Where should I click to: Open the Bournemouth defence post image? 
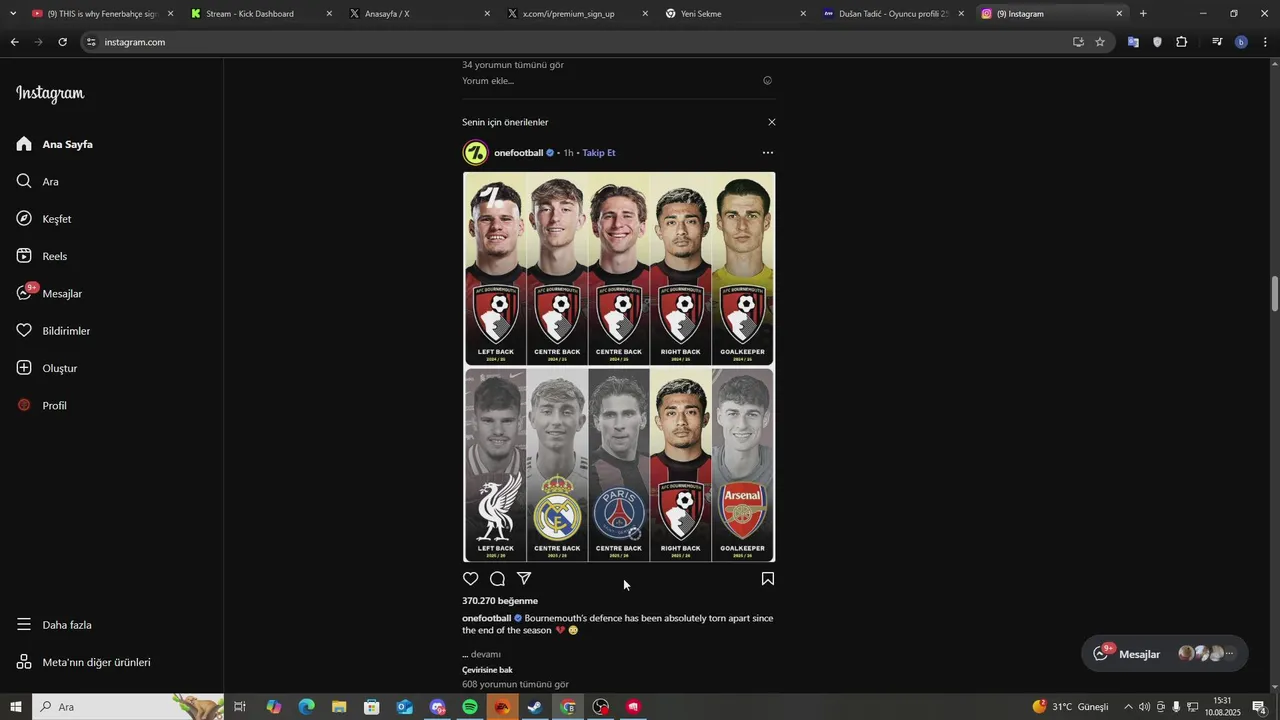click(619, 367)
